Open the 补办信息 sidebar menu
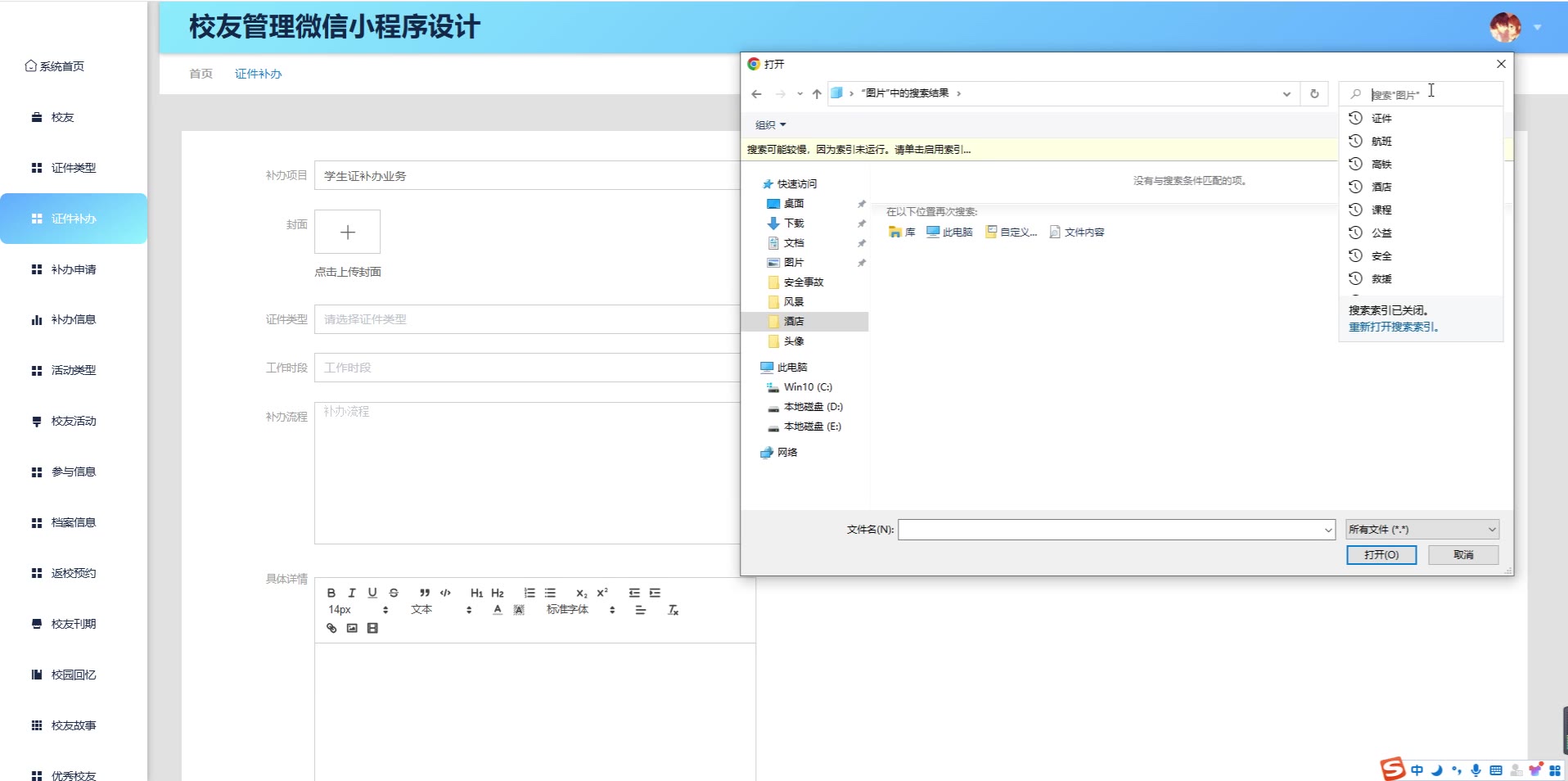This screenshot has height=781, width=1568. (x=74, y=319)
